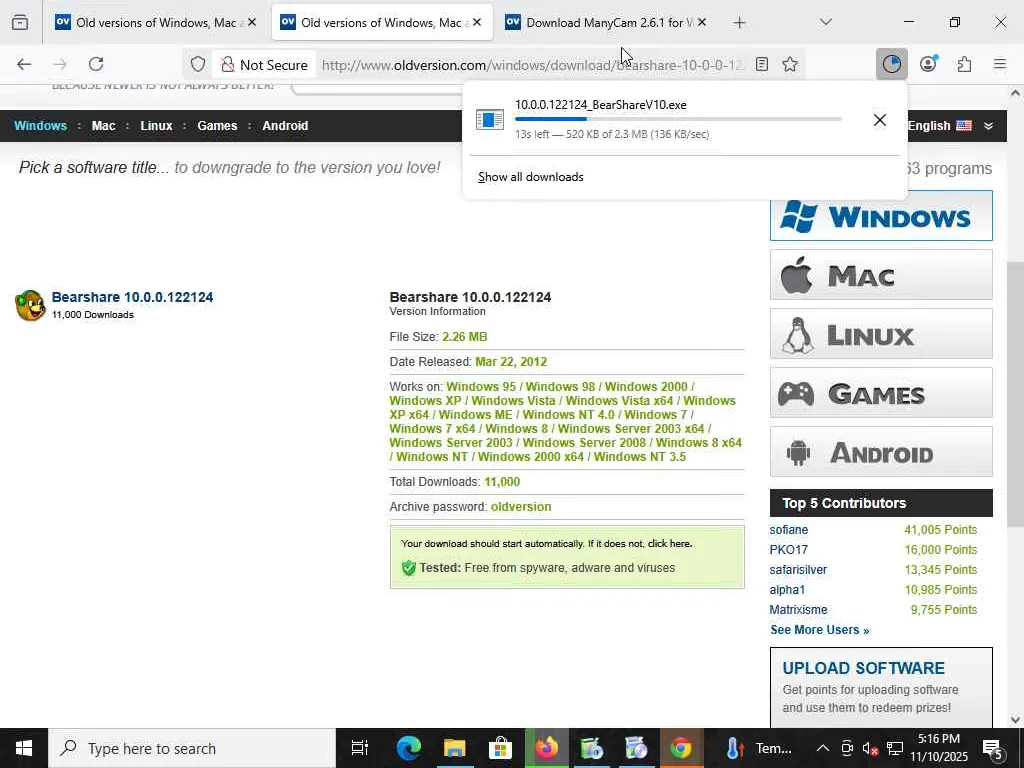
Task: Click the download "click here" message
Action: coord(669,543)
